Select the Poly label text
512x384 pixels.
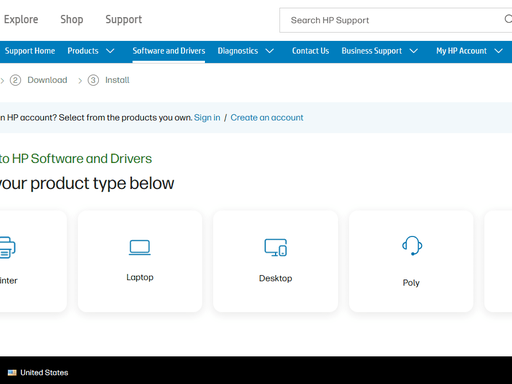[411, 283]
